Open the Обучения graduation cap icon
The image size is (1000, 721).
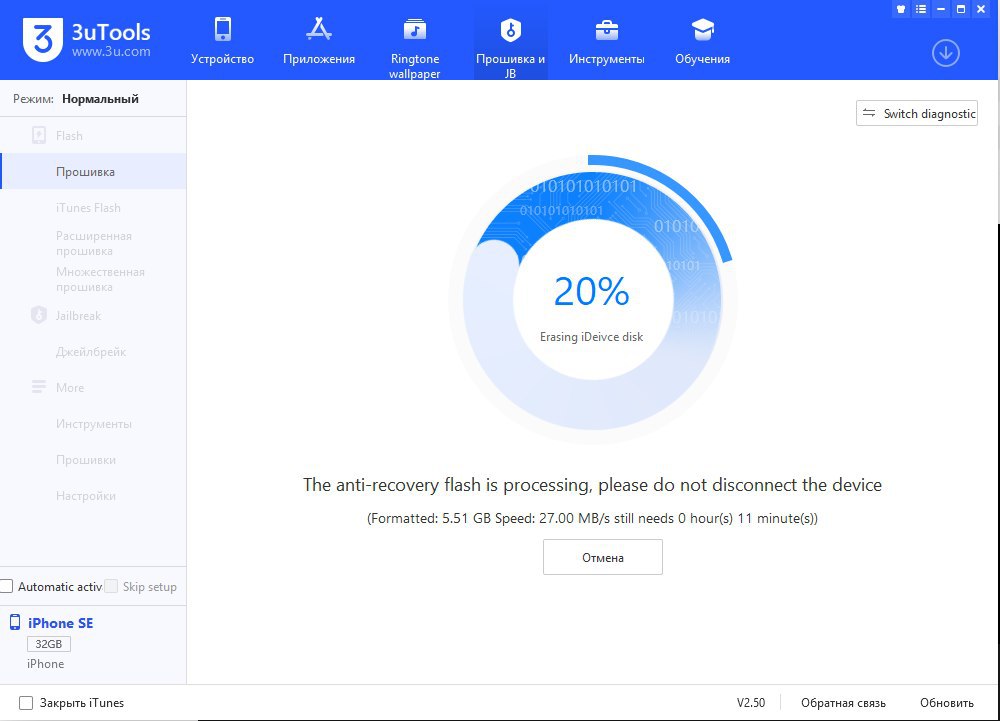pyautogui.click(x=702, y=29)
